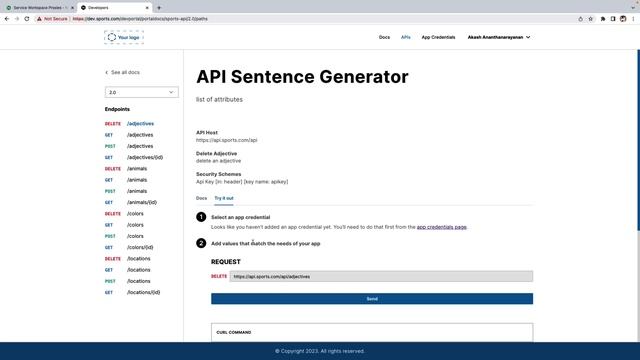Close the Developers tab
The height and width of the screenshot is (360, 640).
(147, 8)
